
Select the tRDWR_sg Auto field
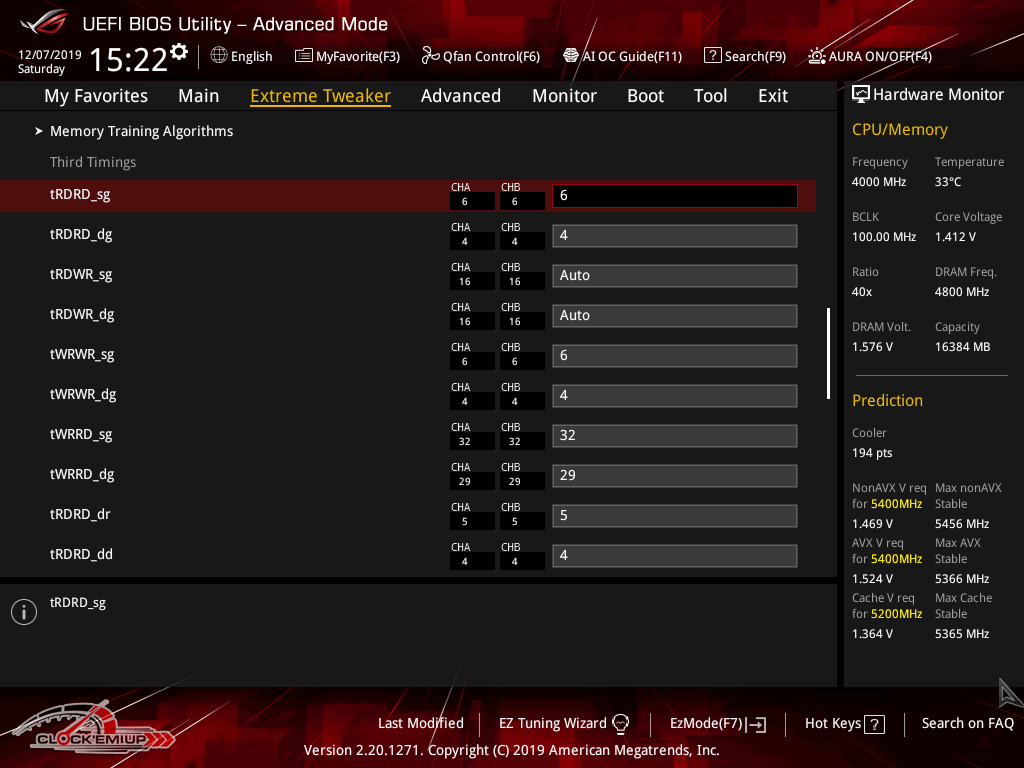[x=674, y=275]
